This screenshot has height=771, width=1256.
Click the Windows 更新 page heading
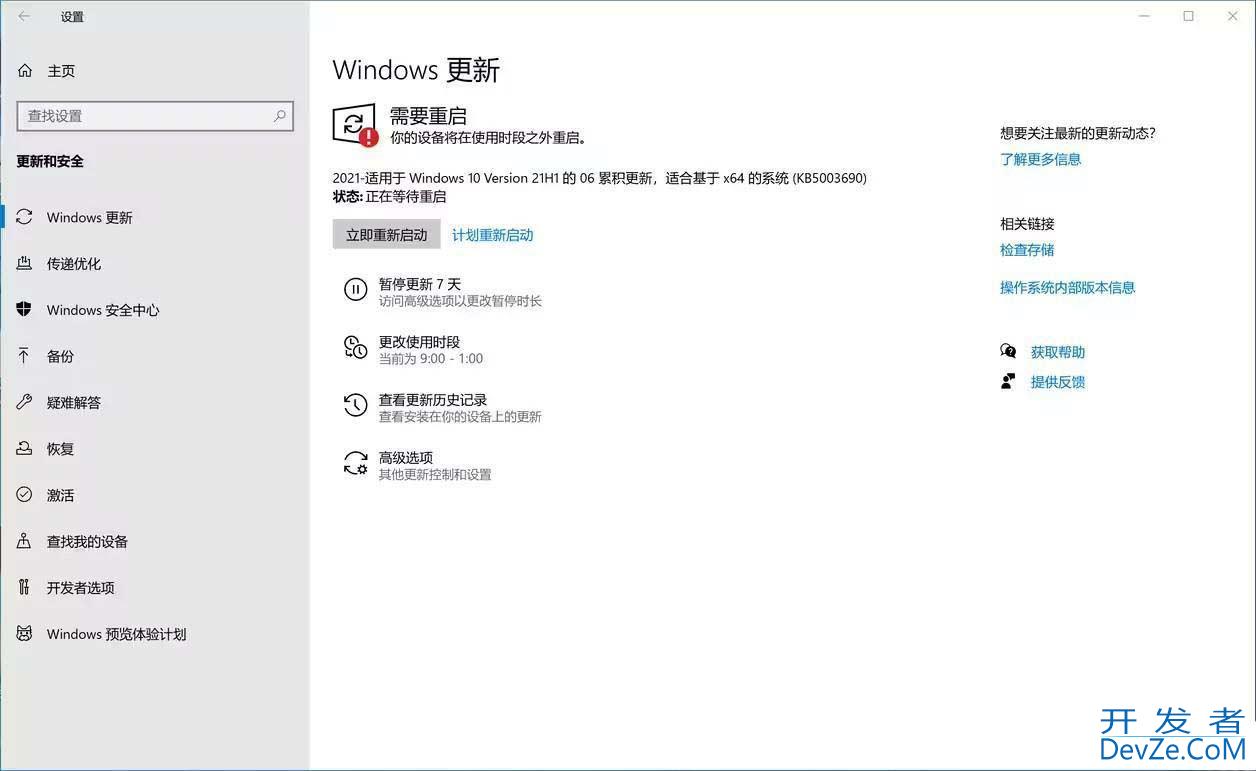point(416,70)
